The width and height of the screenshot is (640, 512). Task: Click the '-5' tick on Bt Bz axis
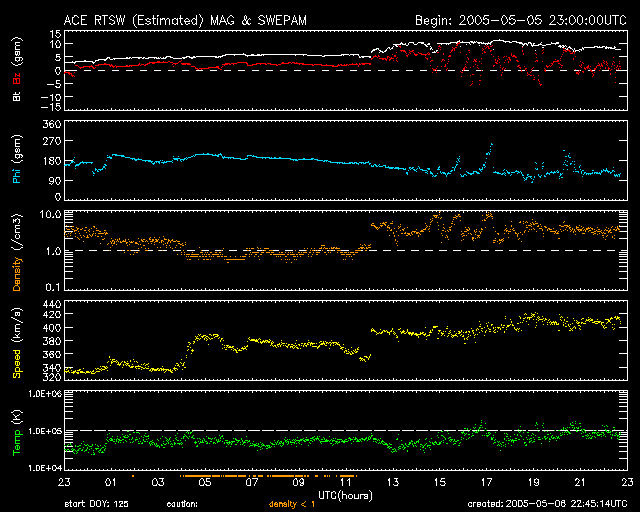(53, 84)
